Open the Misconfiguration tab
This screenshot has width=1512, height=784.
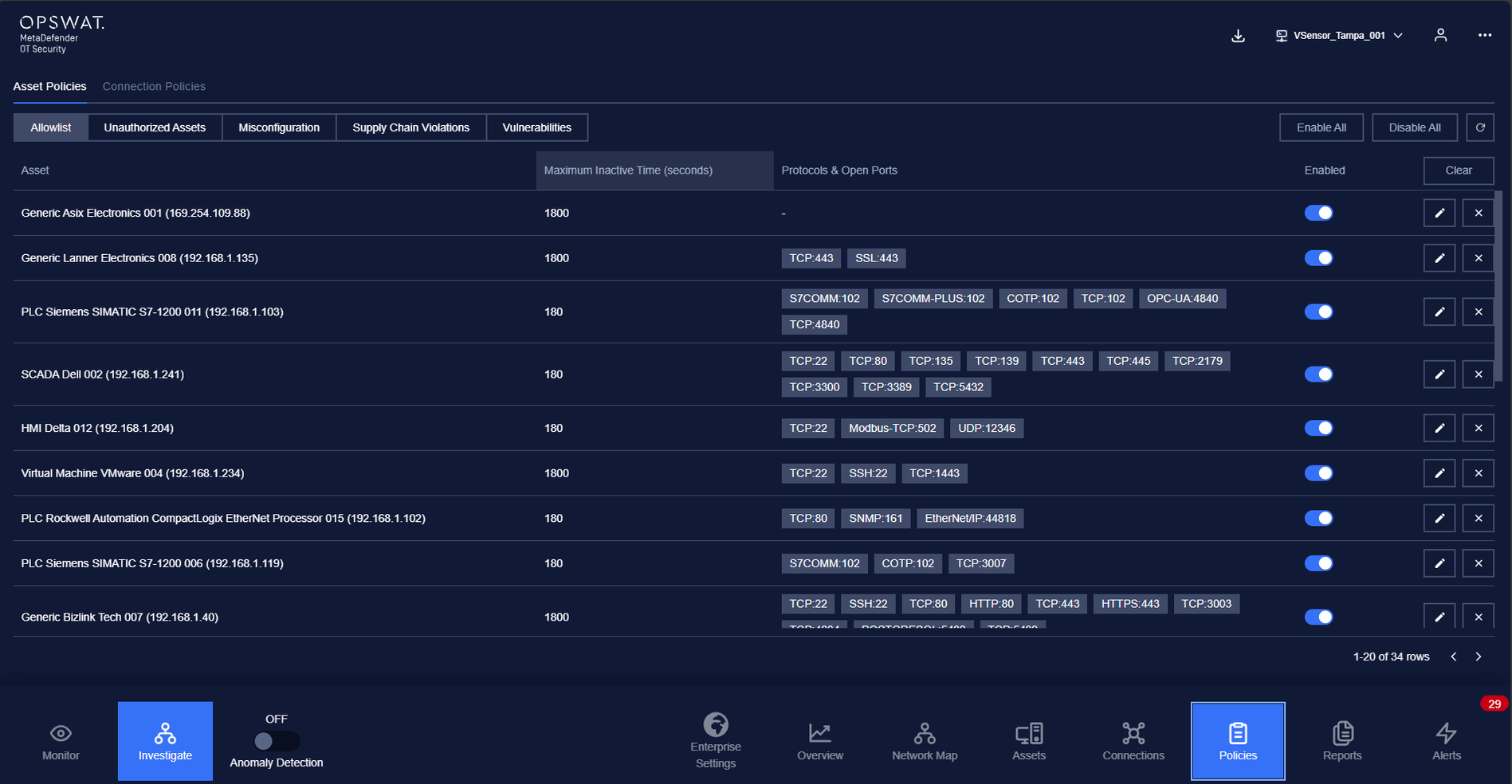(x=279, y=127)
